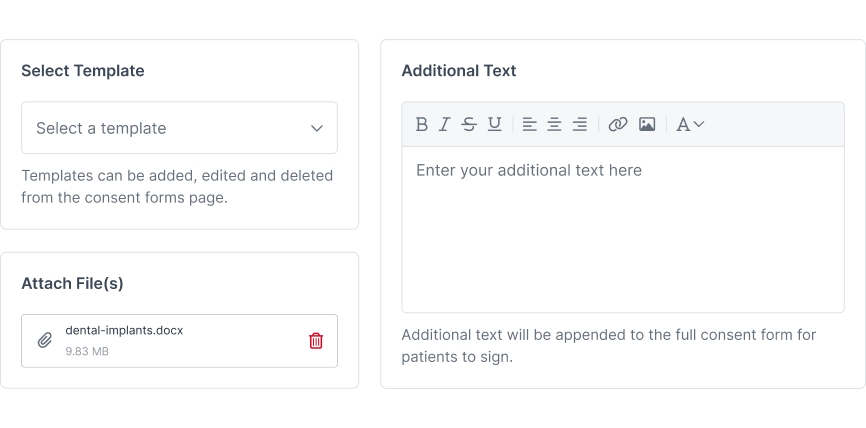Screen dimensions: 866x428
Task: Click the 'Select Template' heading
Action: (83, 71)
